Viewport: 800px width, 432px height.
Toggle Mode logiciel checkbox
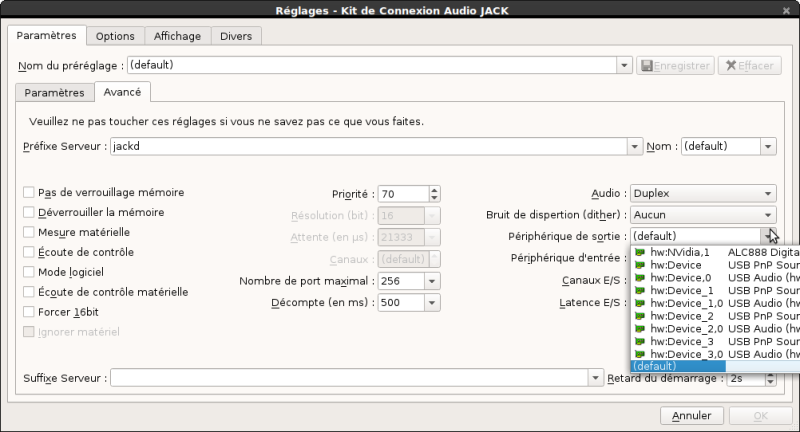(x=29, y=272)
